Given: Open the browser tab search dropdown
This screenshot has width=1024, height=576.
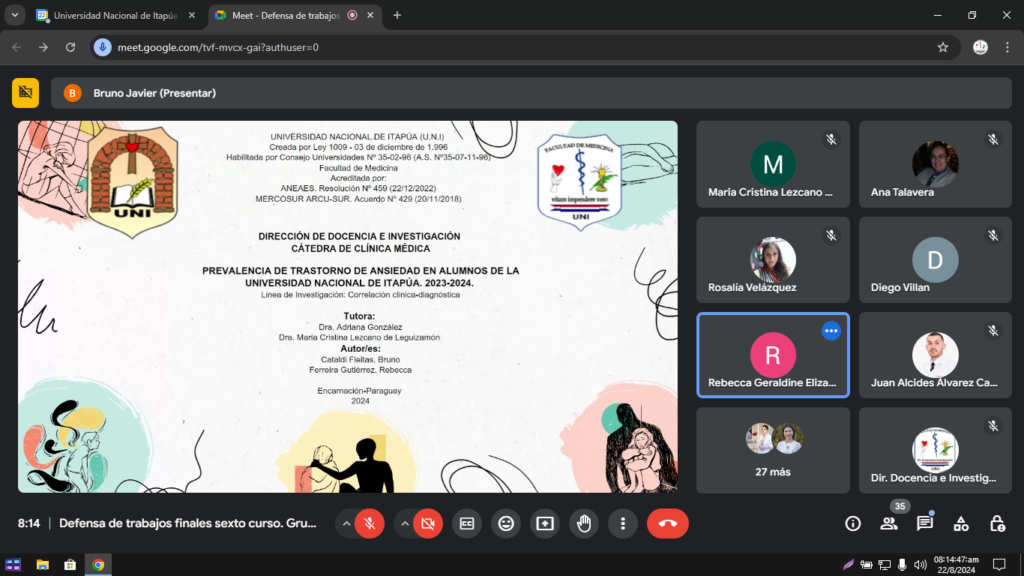Looking at the screenshot, I should point(14,15).
